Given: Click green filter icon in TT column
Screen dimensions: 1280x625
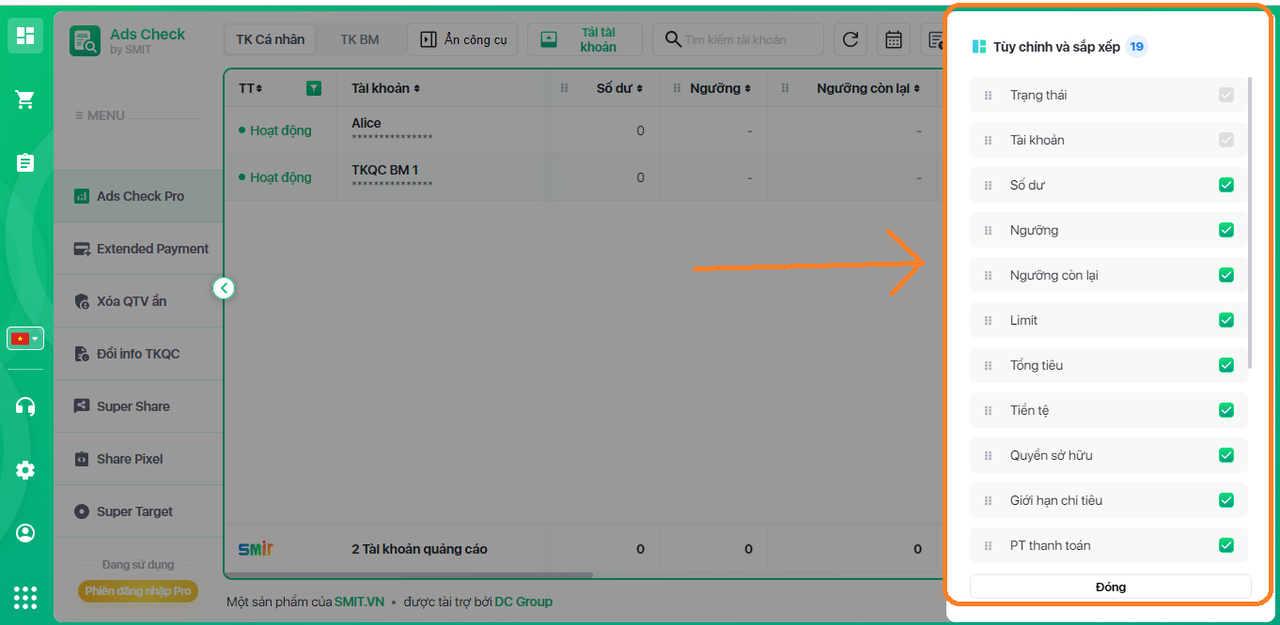Looking at the screenshot, I should point(314,88).
